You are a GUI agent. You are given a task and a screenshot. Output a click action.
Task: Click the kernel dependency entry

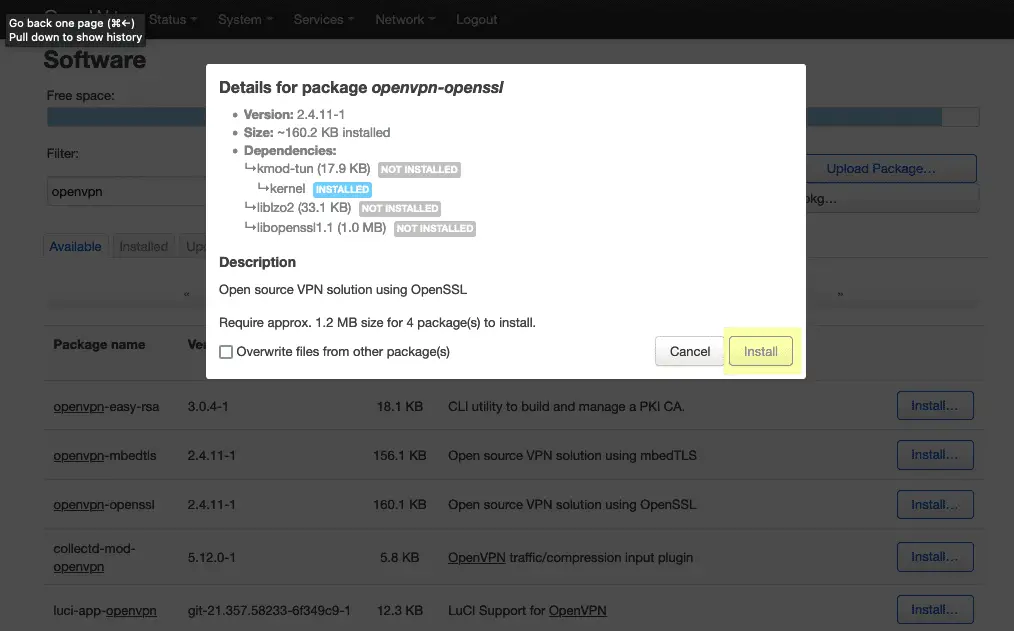(x=287, y=189)
